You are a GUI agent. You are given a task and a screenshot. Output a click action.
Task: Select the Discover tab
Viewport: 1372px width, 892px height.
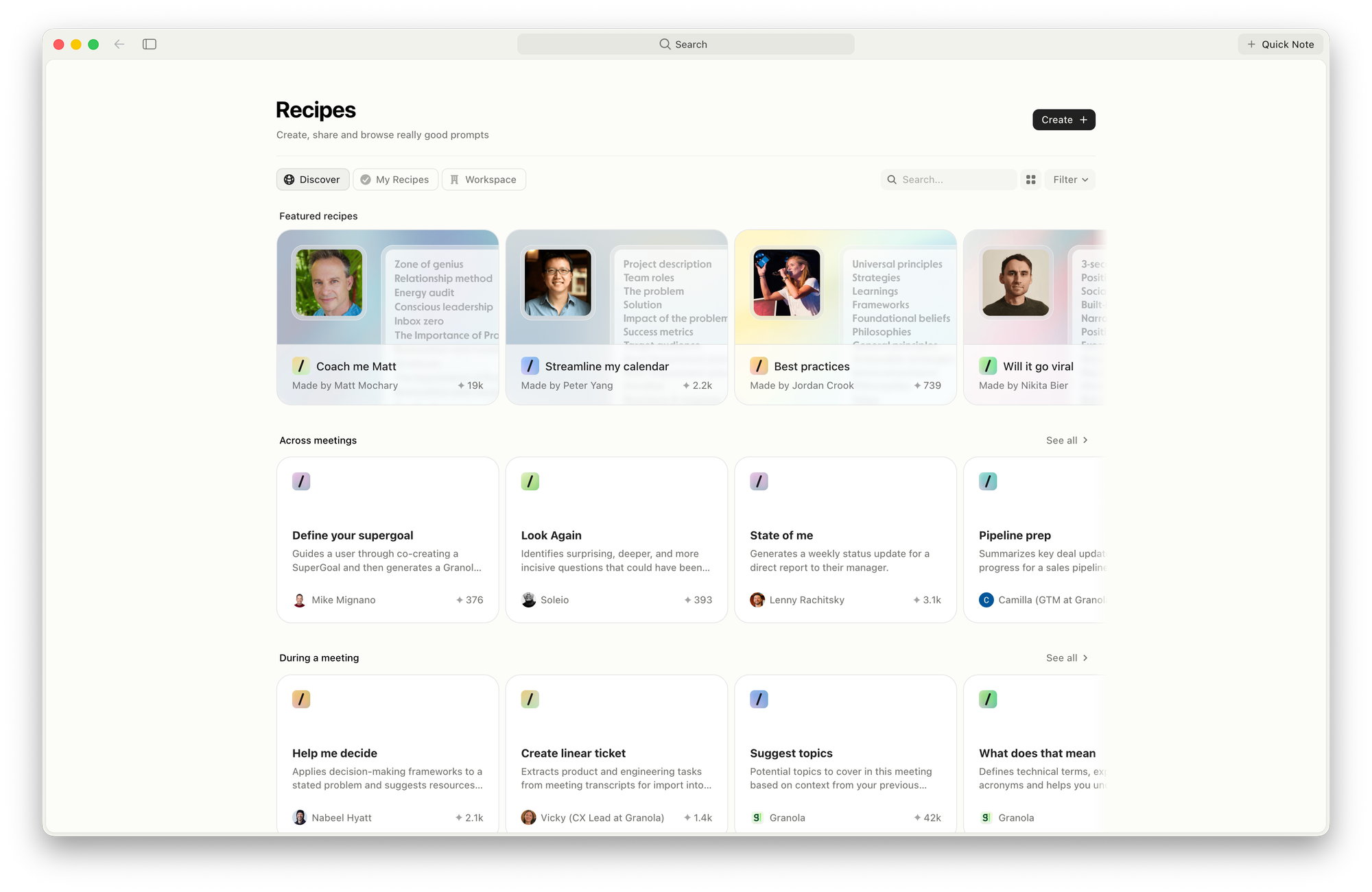[x=313, y=180]
